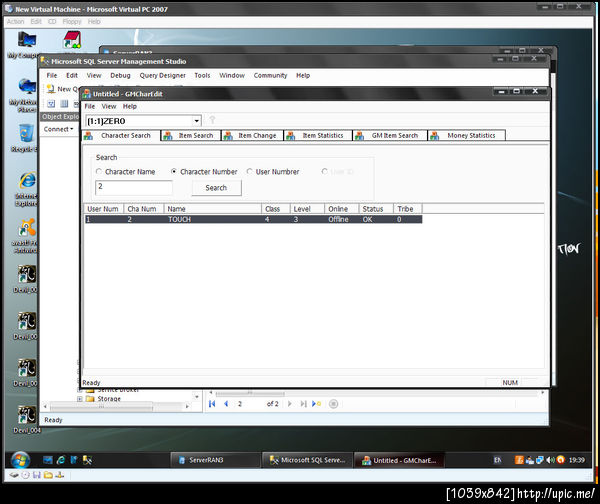Click the stop query round icon
This screenshot has width=600, height=504.
(333, 404)
